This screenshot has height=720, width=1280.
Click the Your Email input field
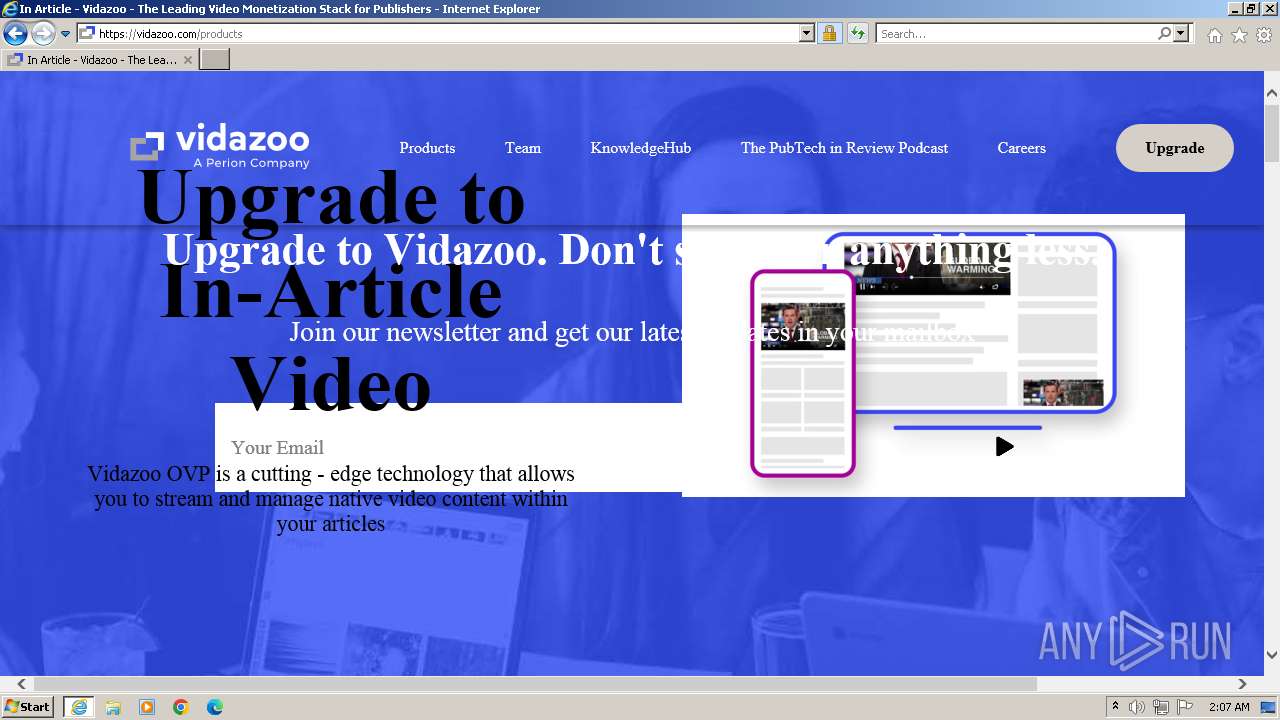pos(448,447)
